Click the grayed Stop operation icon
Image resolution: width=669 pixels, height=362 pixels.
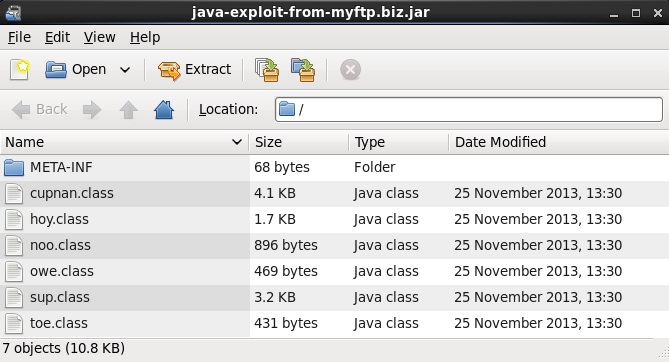click(350, 70)
